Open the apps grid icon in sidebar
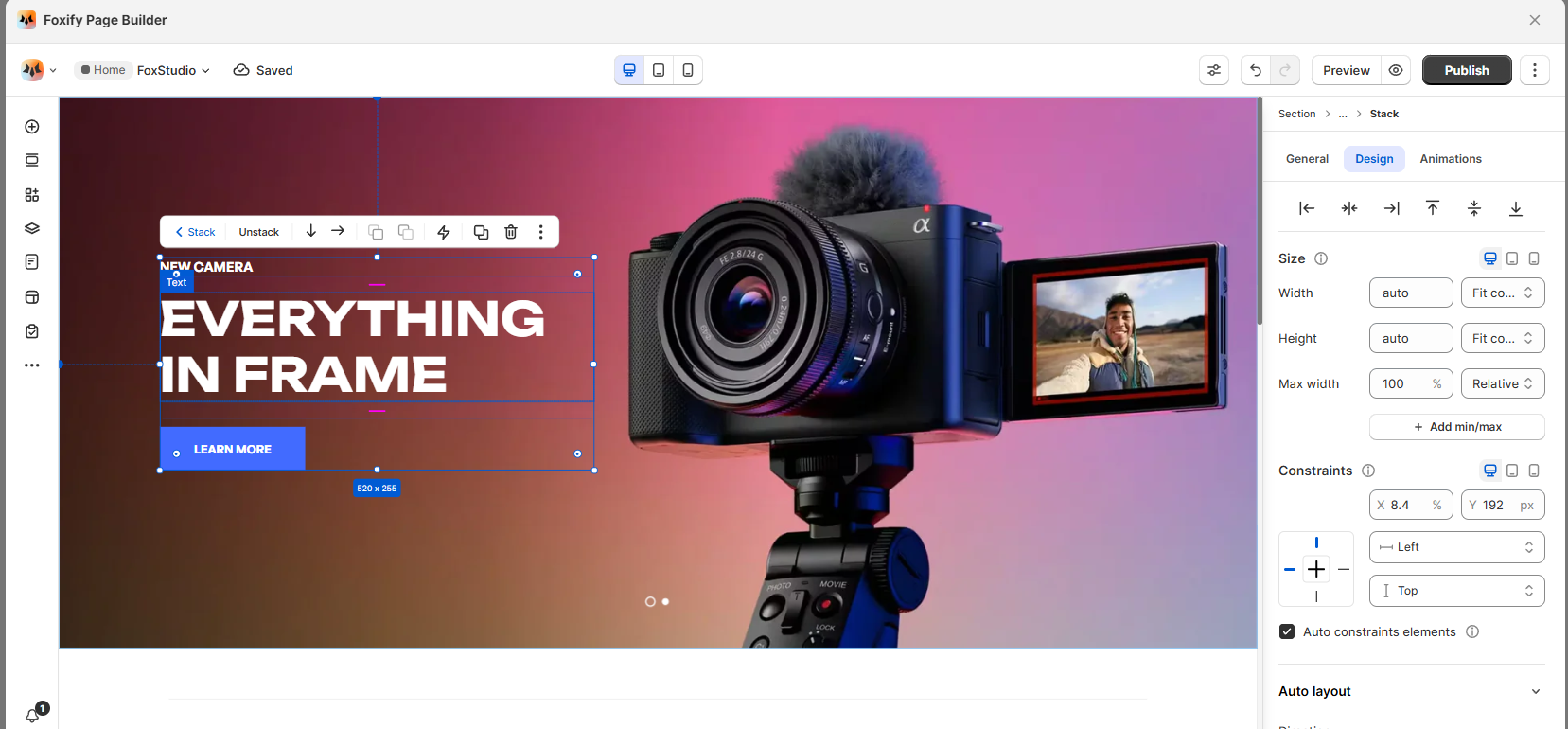The height and width of the screenshot is (729, 1568). click(32, 195)
